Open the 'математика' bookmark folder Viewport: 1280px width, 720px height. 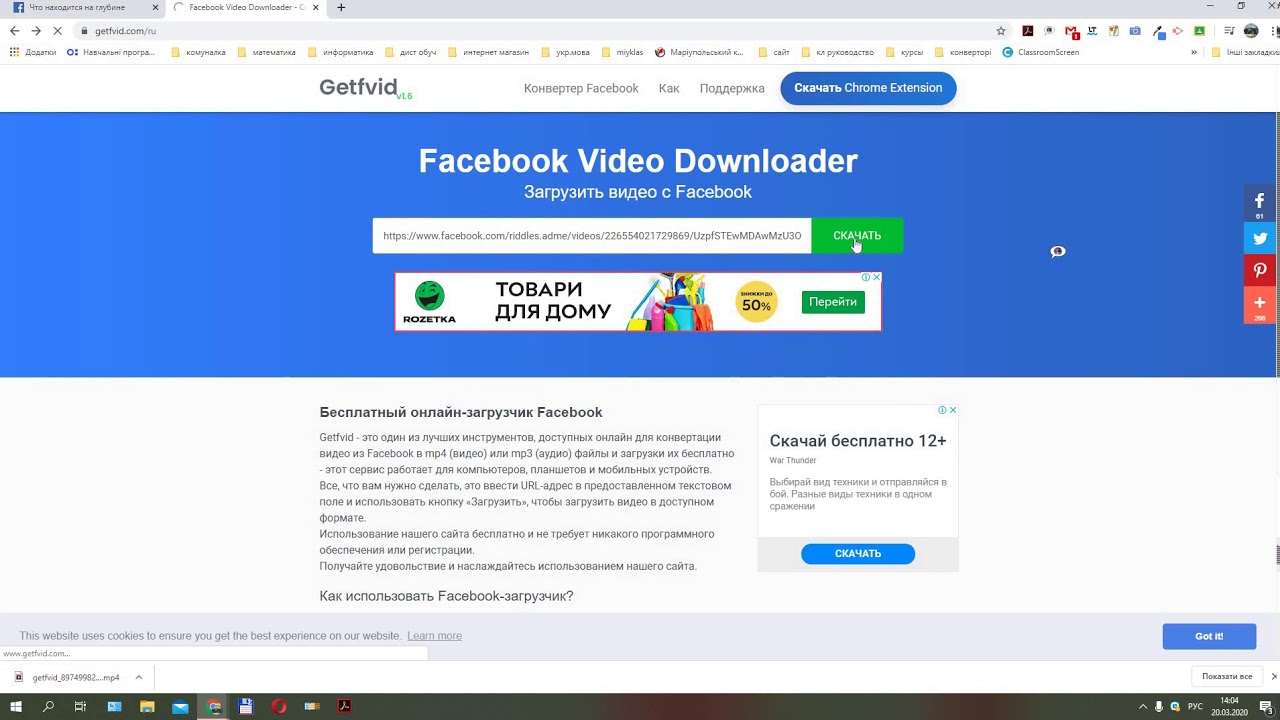[x=266, y=52]
